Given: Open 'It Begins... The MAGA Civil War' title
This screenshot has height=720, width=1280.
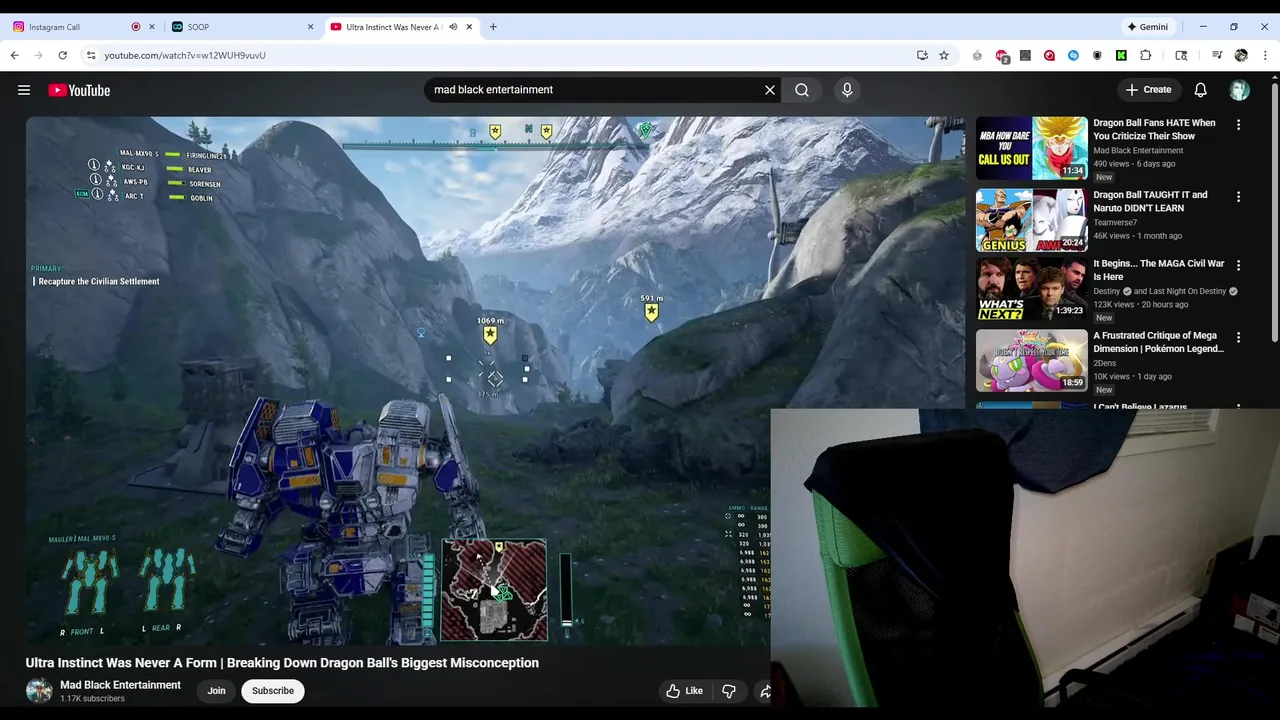Looking at the screenshot, I should [1158, 270].
